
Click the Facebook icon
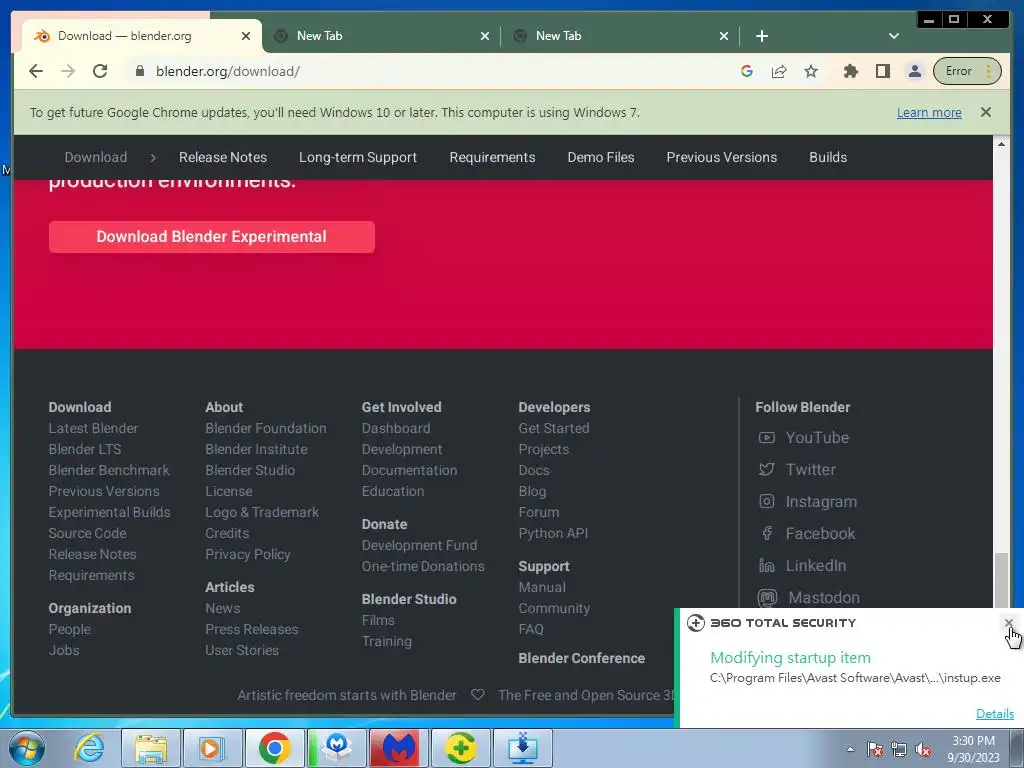coord(767,534)
